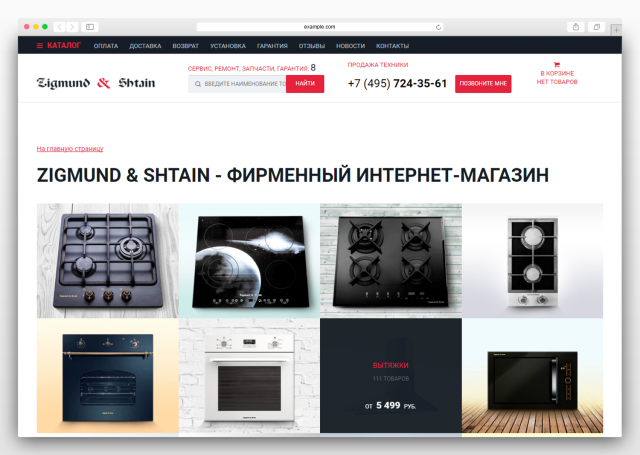This screenshot has height=455, width=640.
Task: Follow the На главную страницу link
Action: coord(70,149)
